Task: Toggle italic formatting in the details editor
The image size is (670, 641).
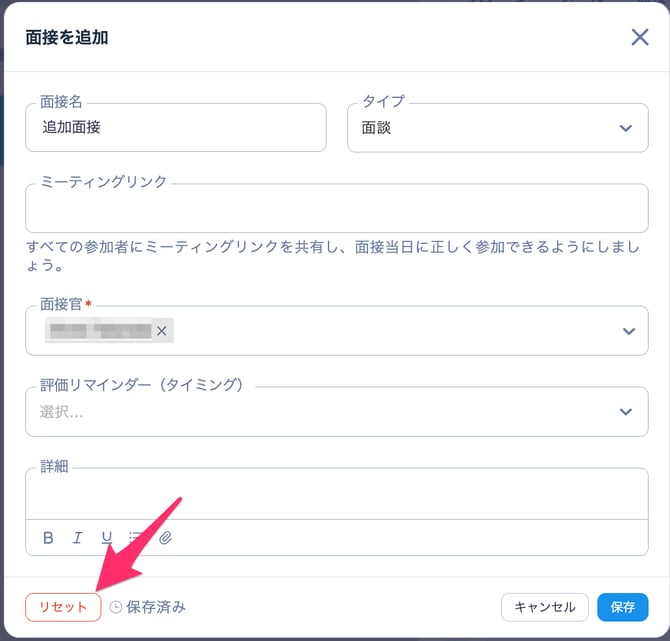Action: point(77,538)
